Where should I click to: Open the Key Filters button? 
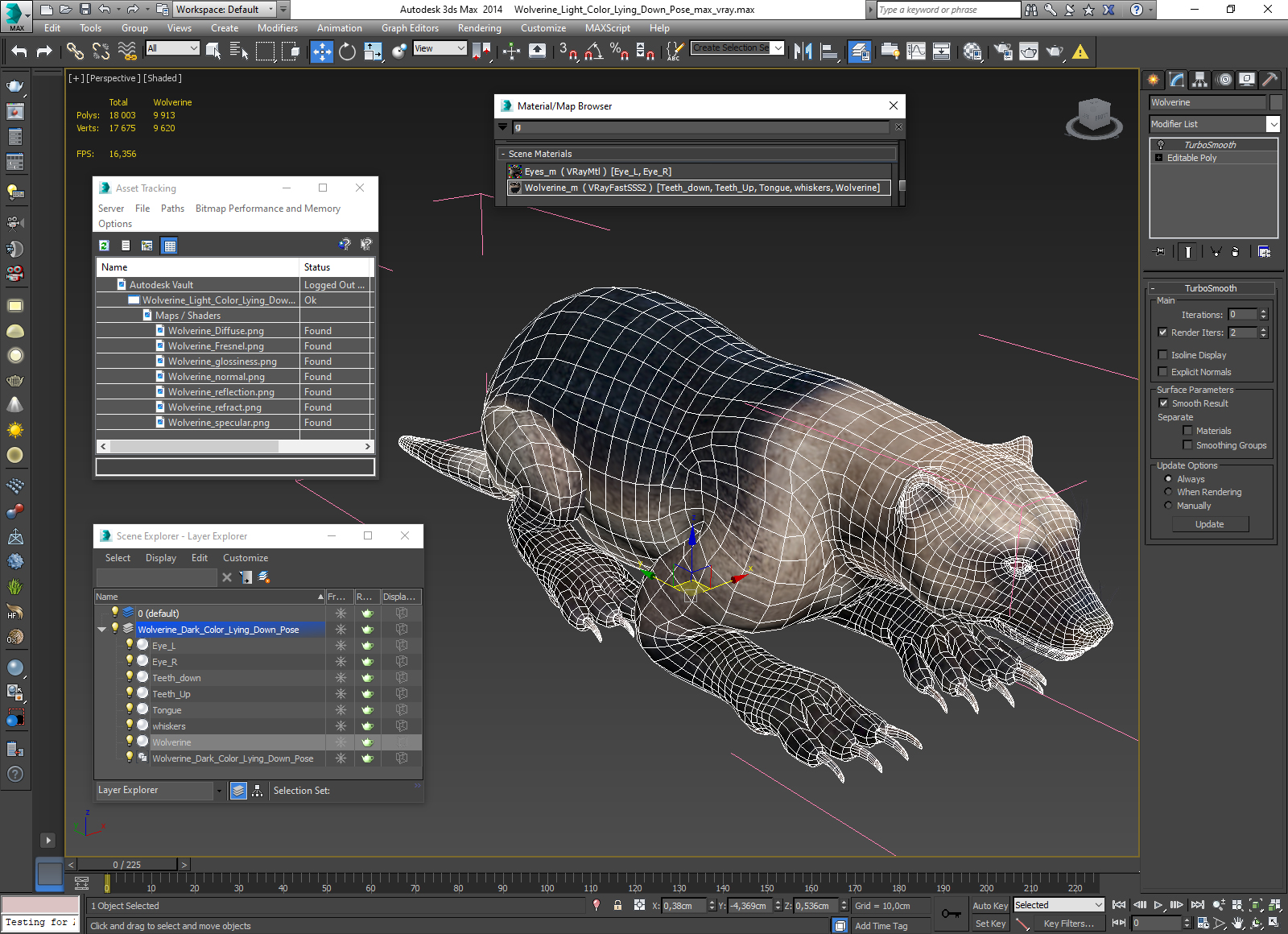(1068, 924)
